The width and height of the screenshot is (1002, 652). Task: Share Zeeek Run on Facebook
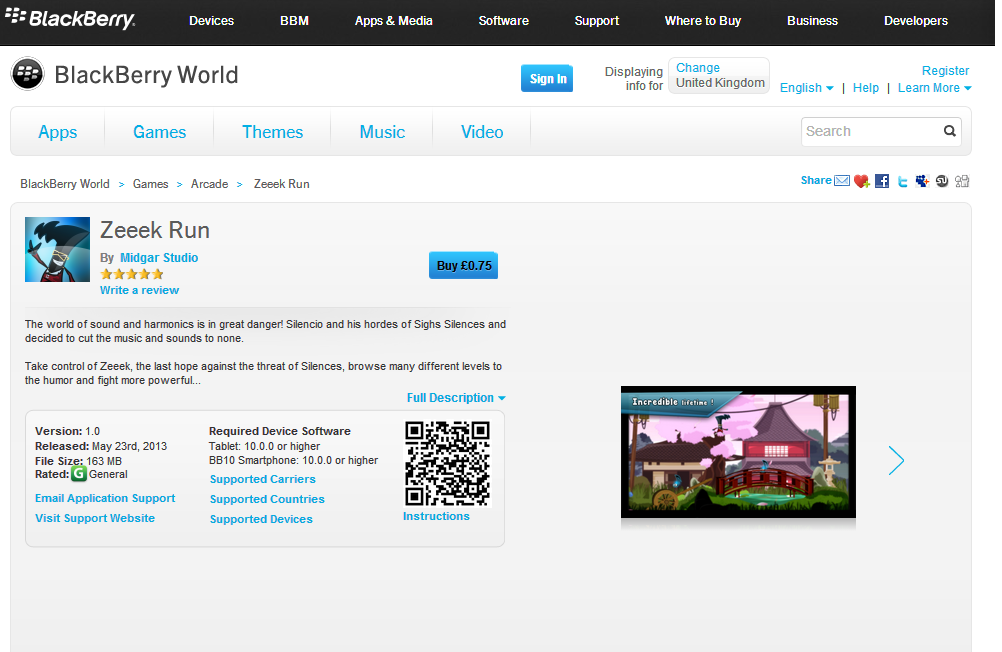click(882, 181)
